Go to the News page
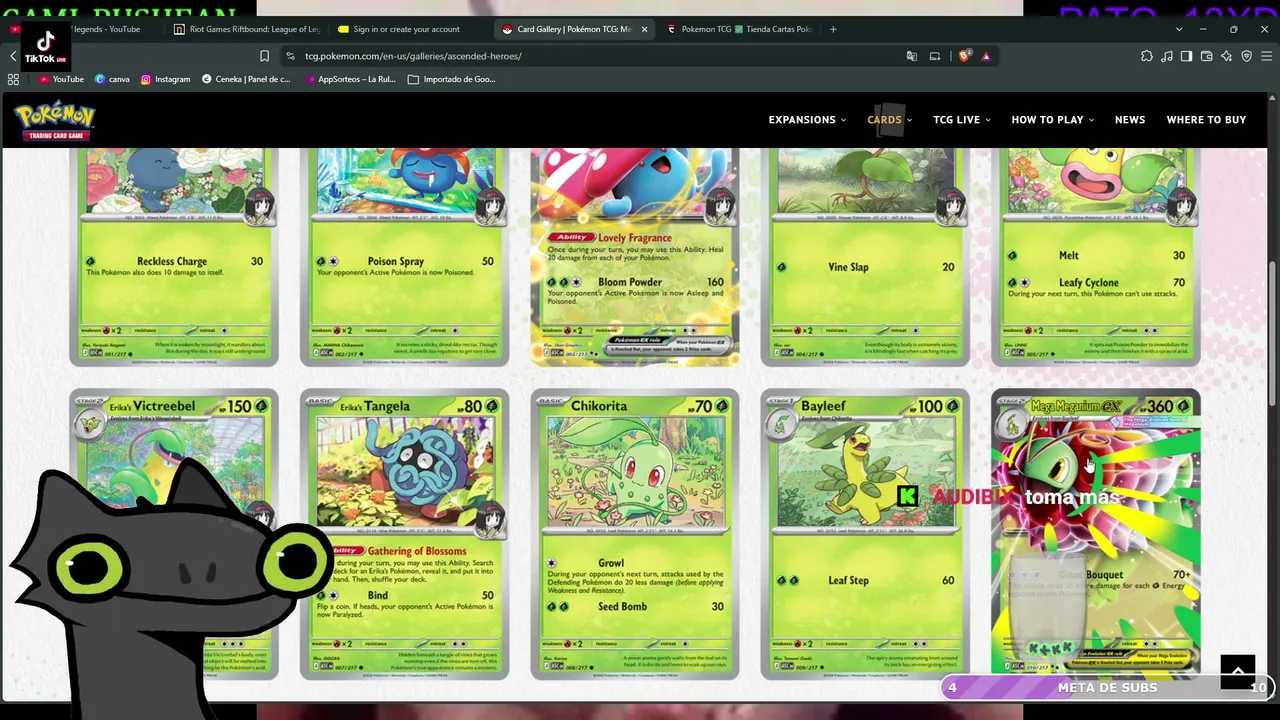1280x720 pixels. click(1130, 120)
